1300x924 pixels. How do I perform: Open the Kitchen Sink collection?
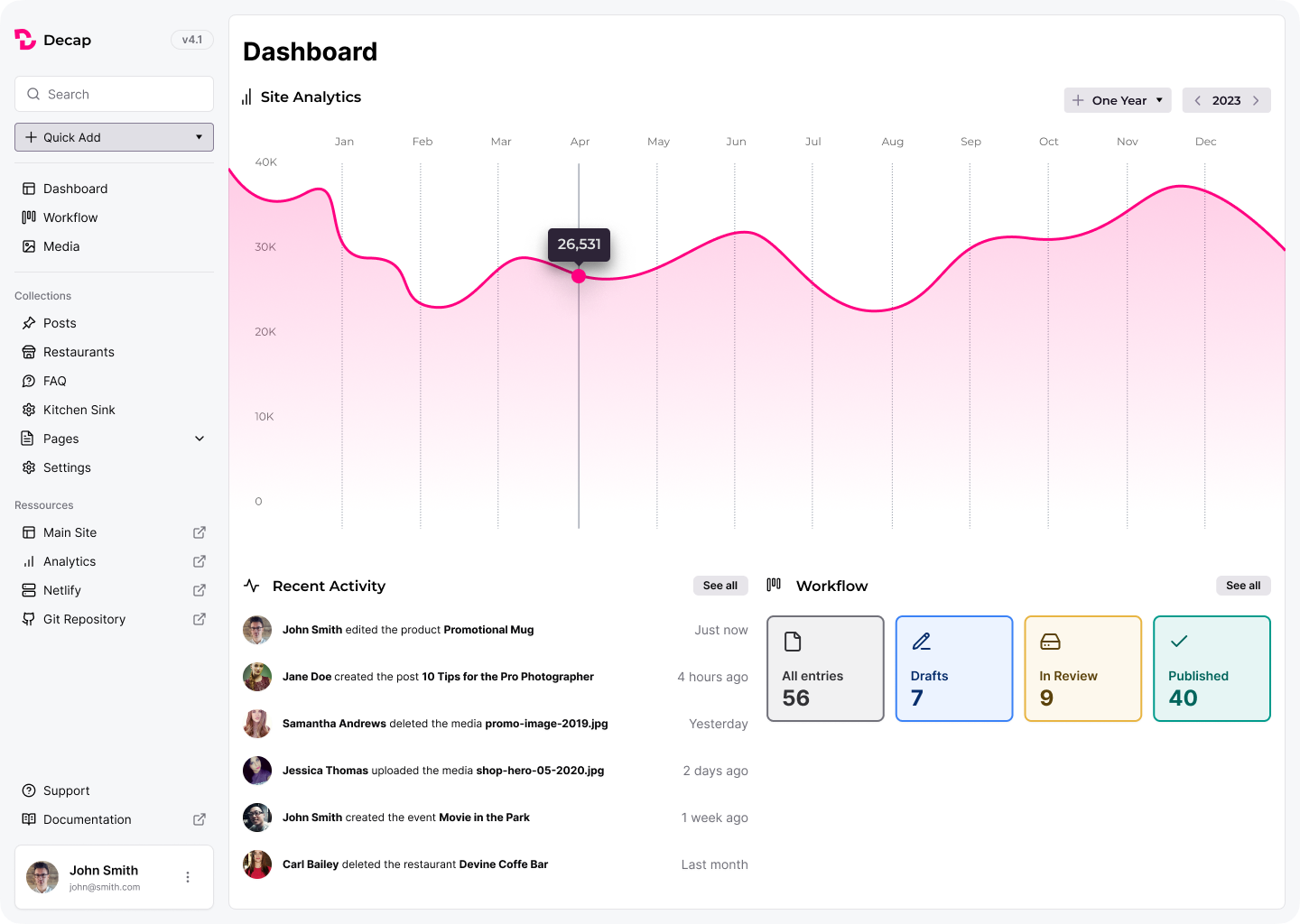point(114,410)
